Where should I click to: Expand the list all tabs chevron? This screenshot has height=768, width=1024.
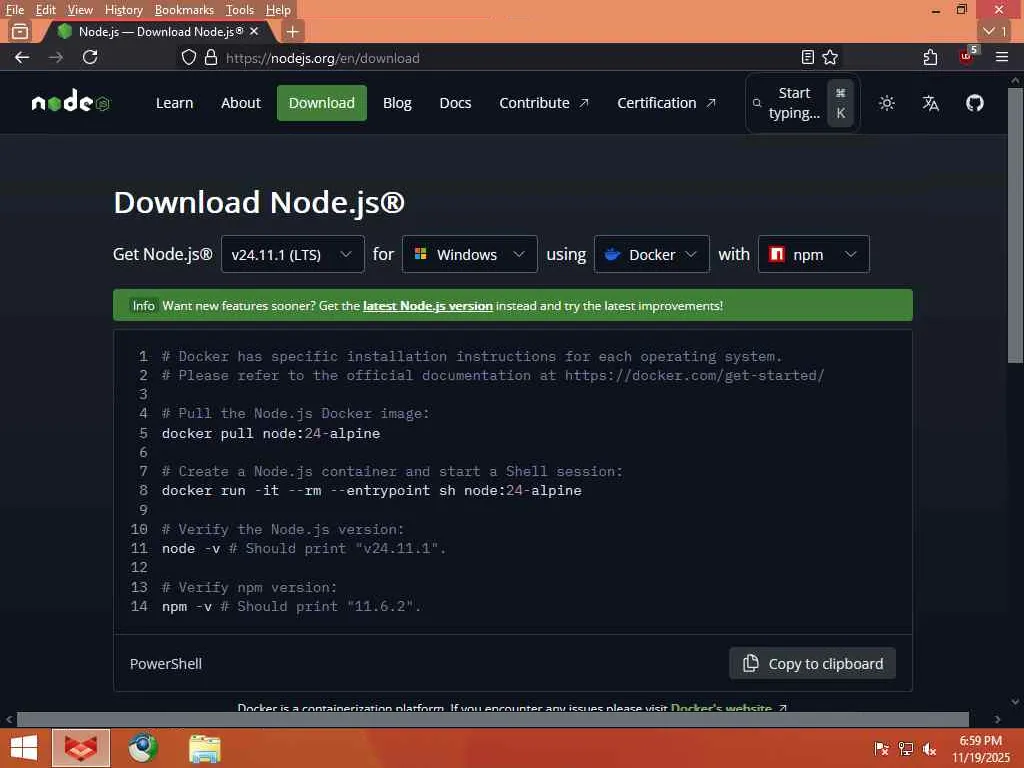[995, 31]
